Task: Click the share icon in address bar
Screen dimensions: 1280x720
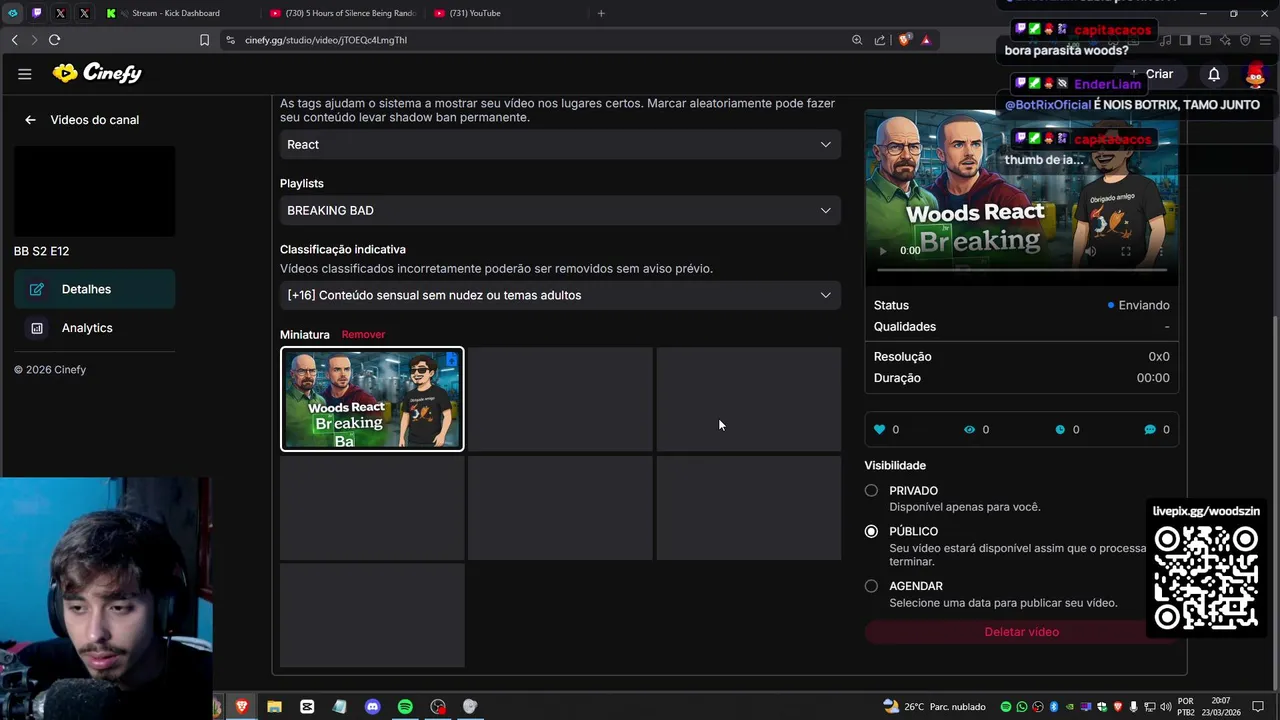Action: point(880,40)
